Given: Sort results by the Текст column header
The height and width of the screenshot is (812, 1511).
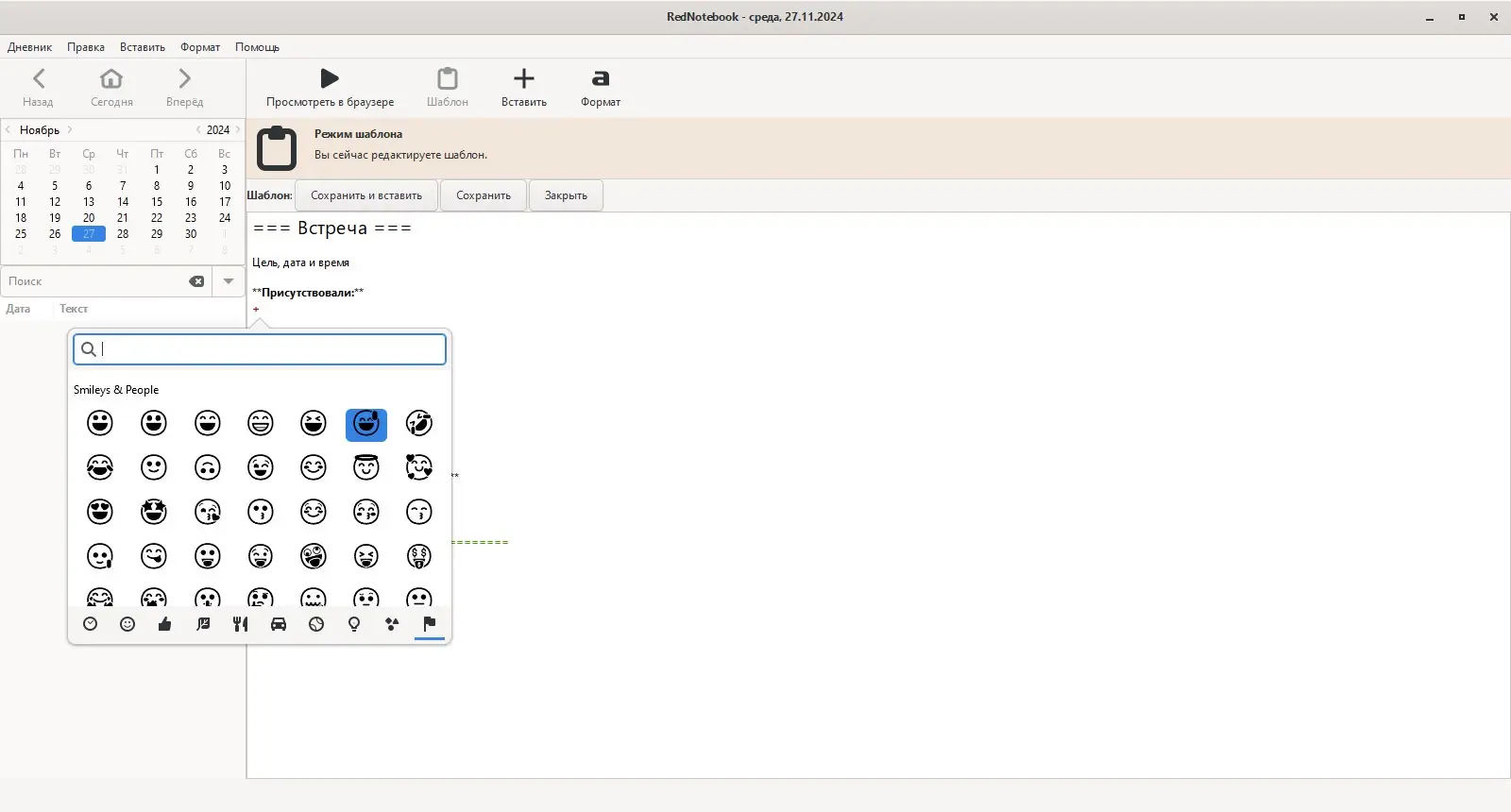Looking at the screenshot, I should 74,309.
